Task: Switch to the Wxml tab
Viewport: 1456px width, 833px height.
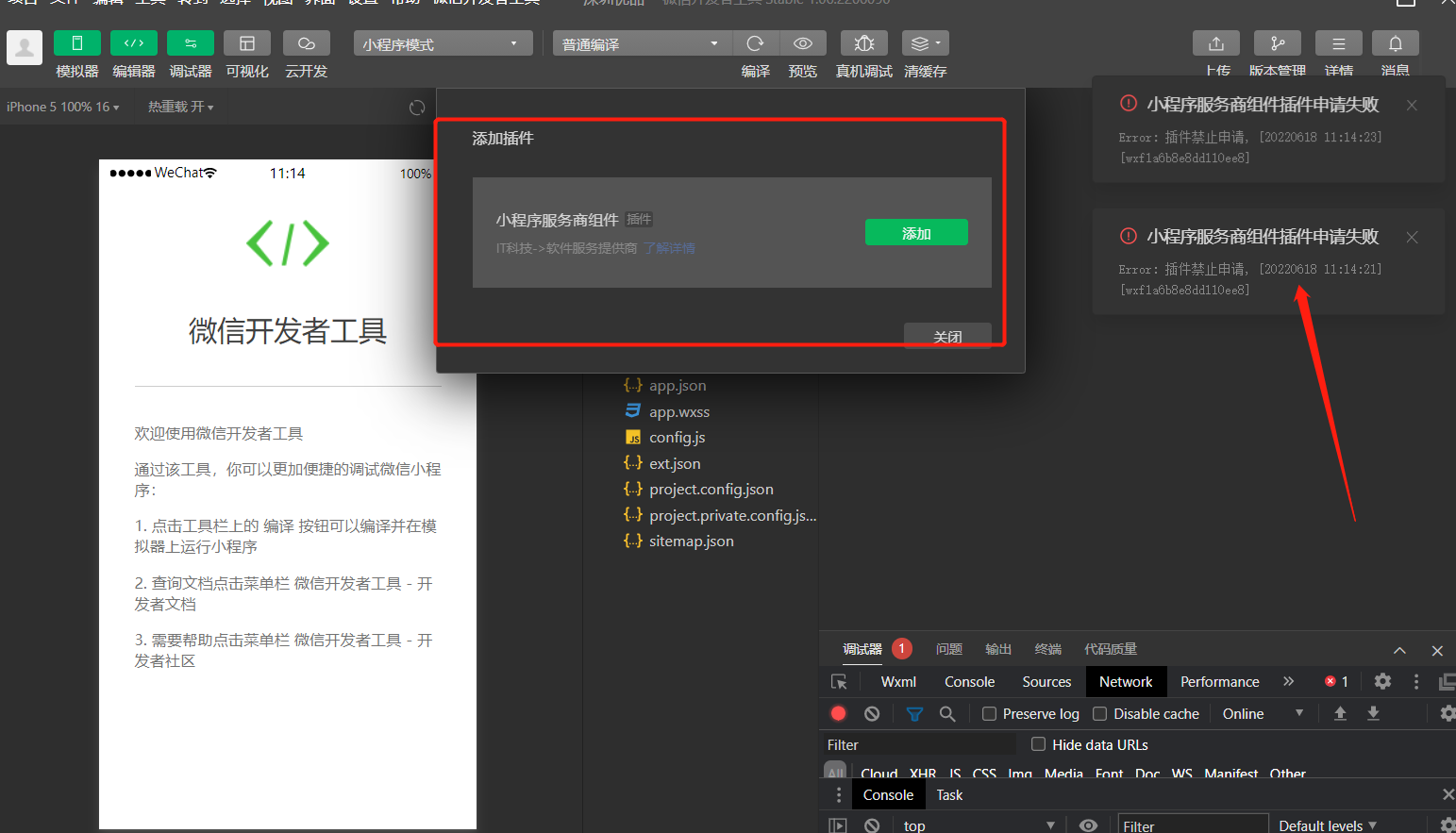Action: coord(898,681)
